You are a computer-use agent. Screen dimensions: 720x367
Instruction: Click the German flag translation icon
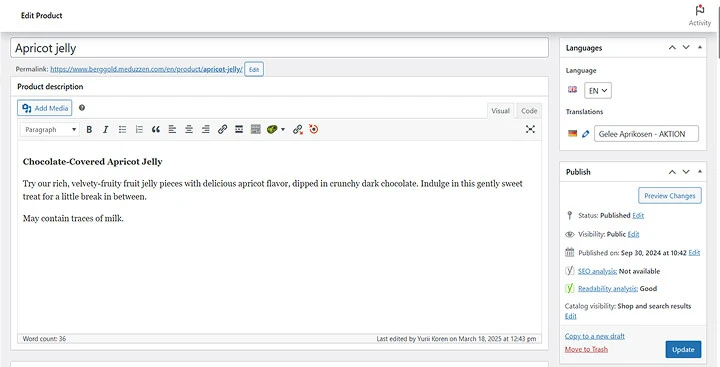pos(572,134)
